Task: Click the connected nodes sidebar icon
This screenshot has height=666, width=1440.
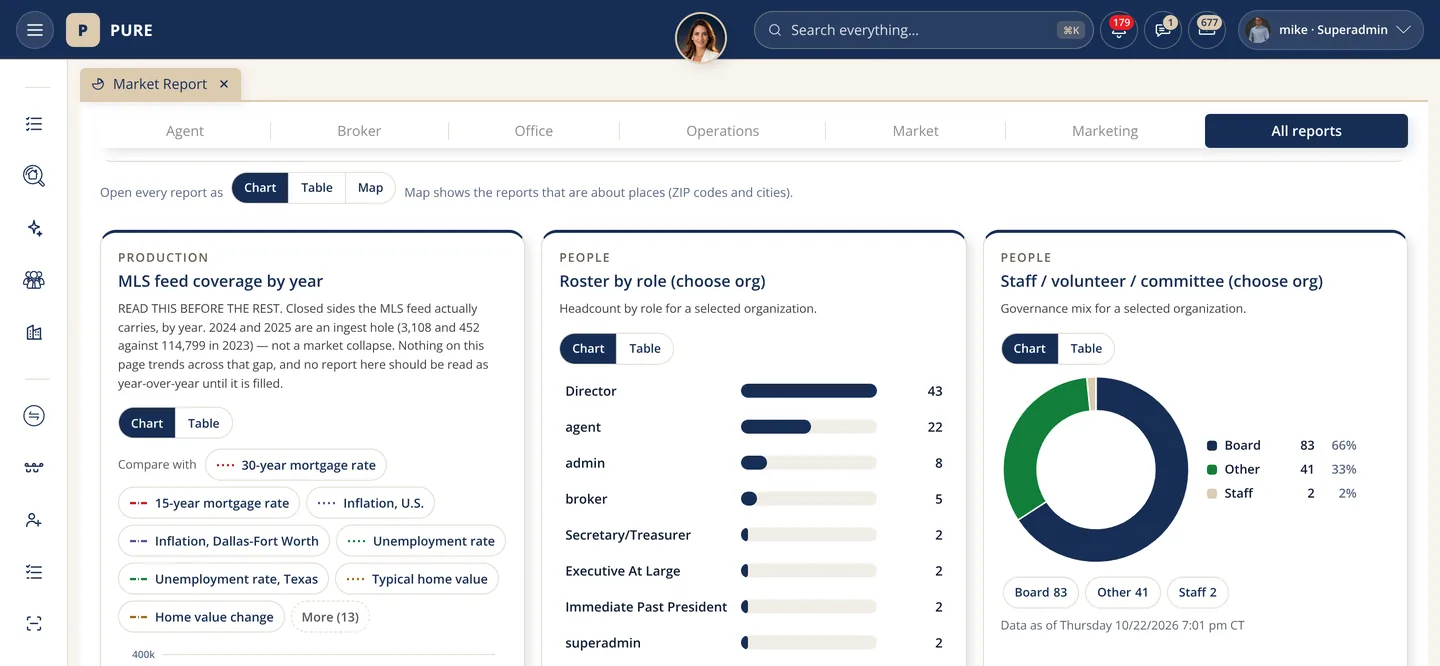Action: click(34, 468)
